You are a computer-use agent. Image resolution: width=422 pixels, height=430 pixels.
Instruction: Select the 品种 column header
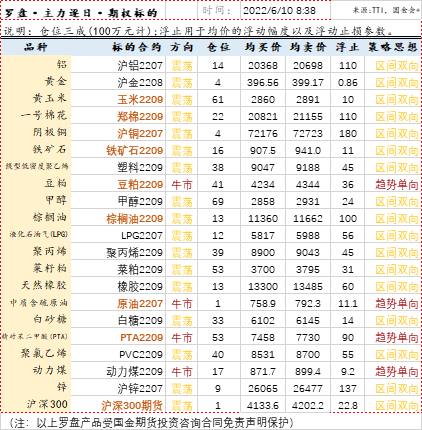tap(36, 47)
